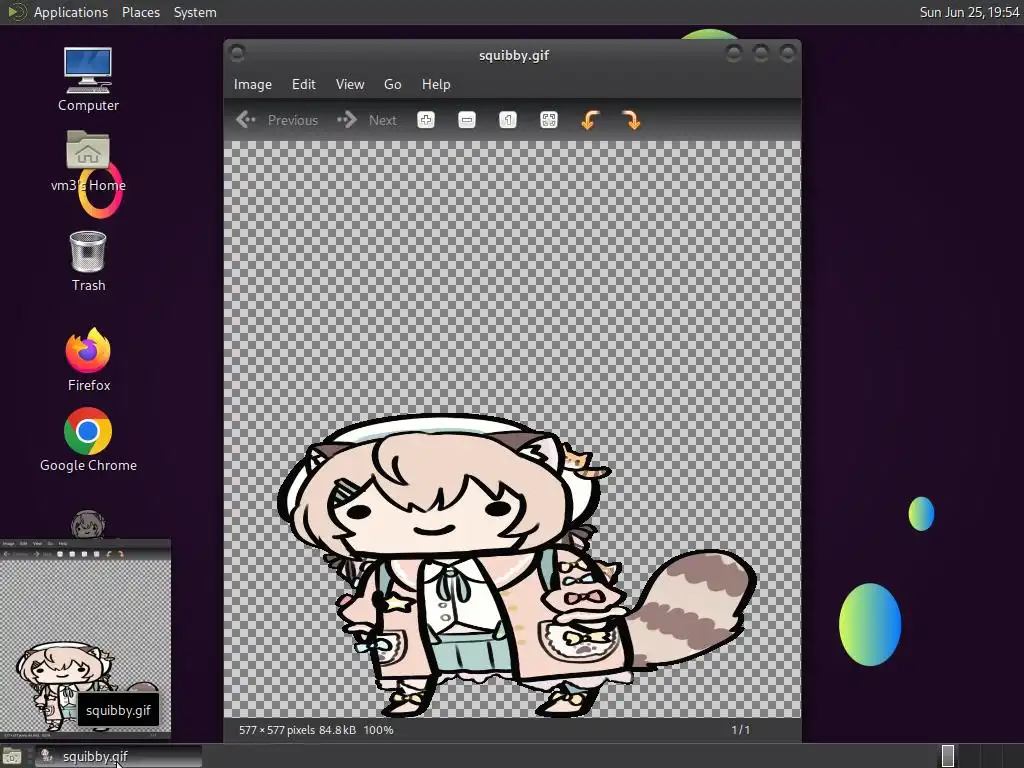
Task: Click the Applications menu logo icon
Action: point(16,12)
